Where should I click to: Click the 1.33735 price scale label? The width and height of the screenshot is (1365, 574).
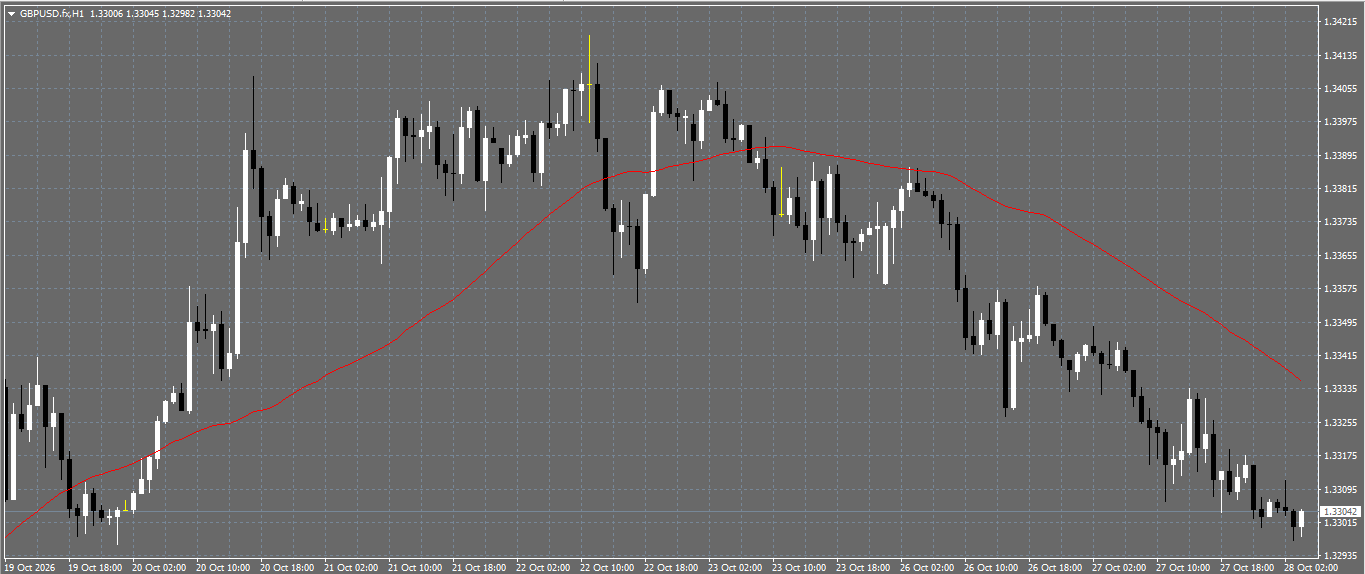[1339, 222]
